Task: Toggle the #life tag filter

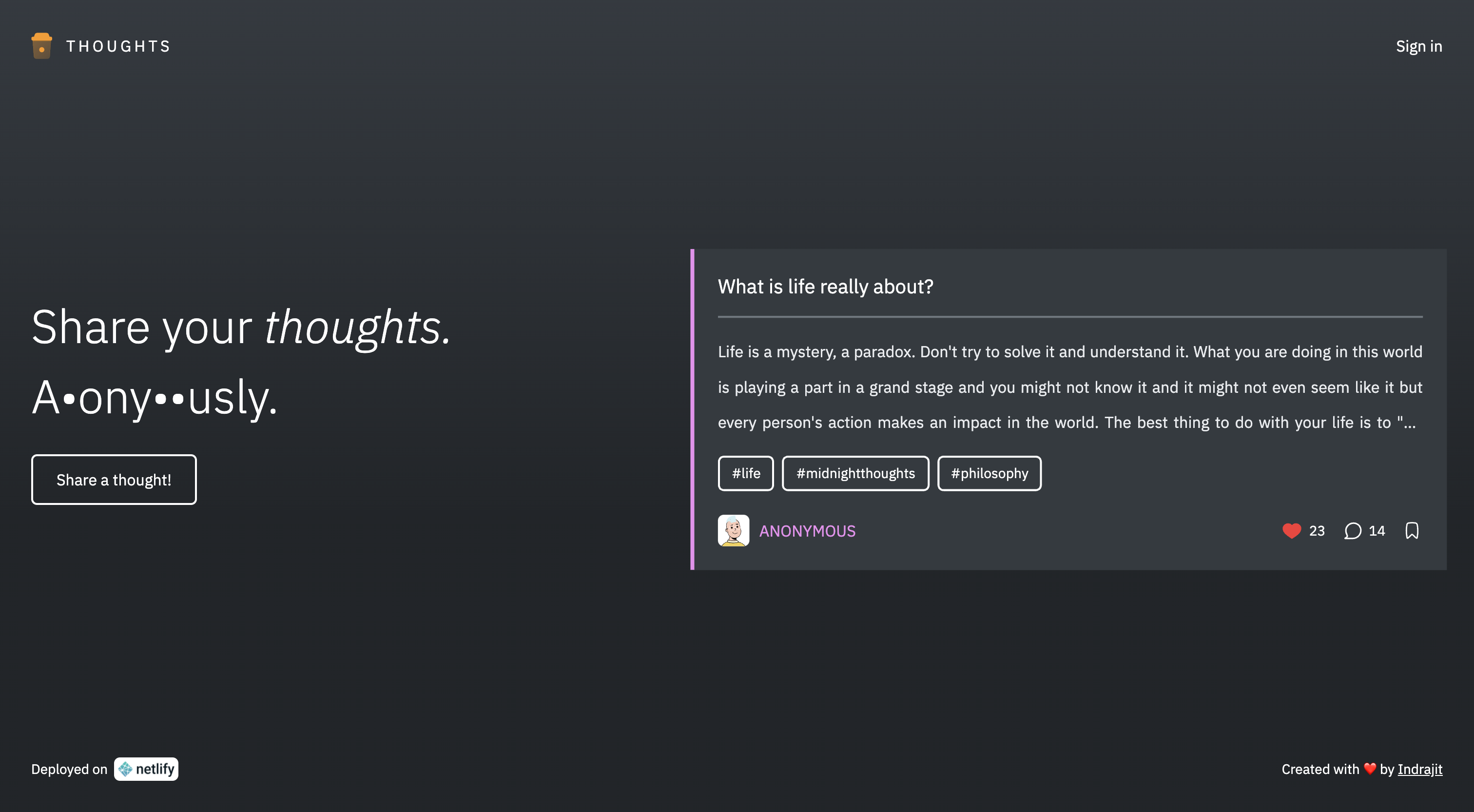Action: coord(746,473)
